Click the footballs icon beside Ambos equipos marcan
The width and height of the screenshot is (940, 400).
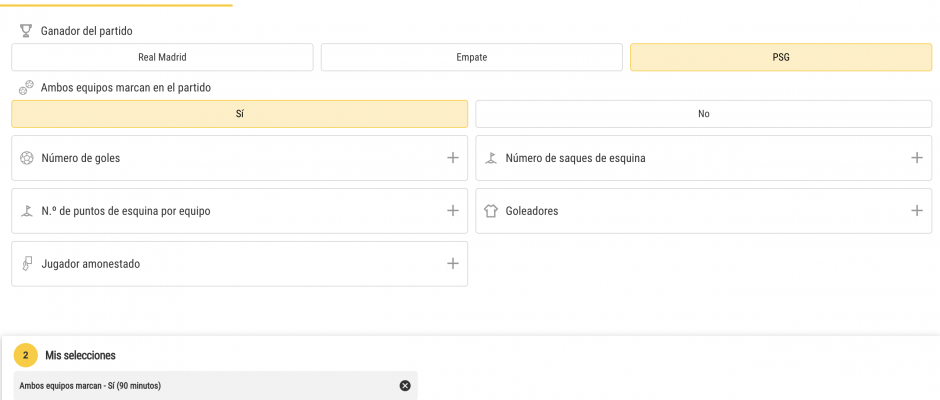[x=26, y=88]
